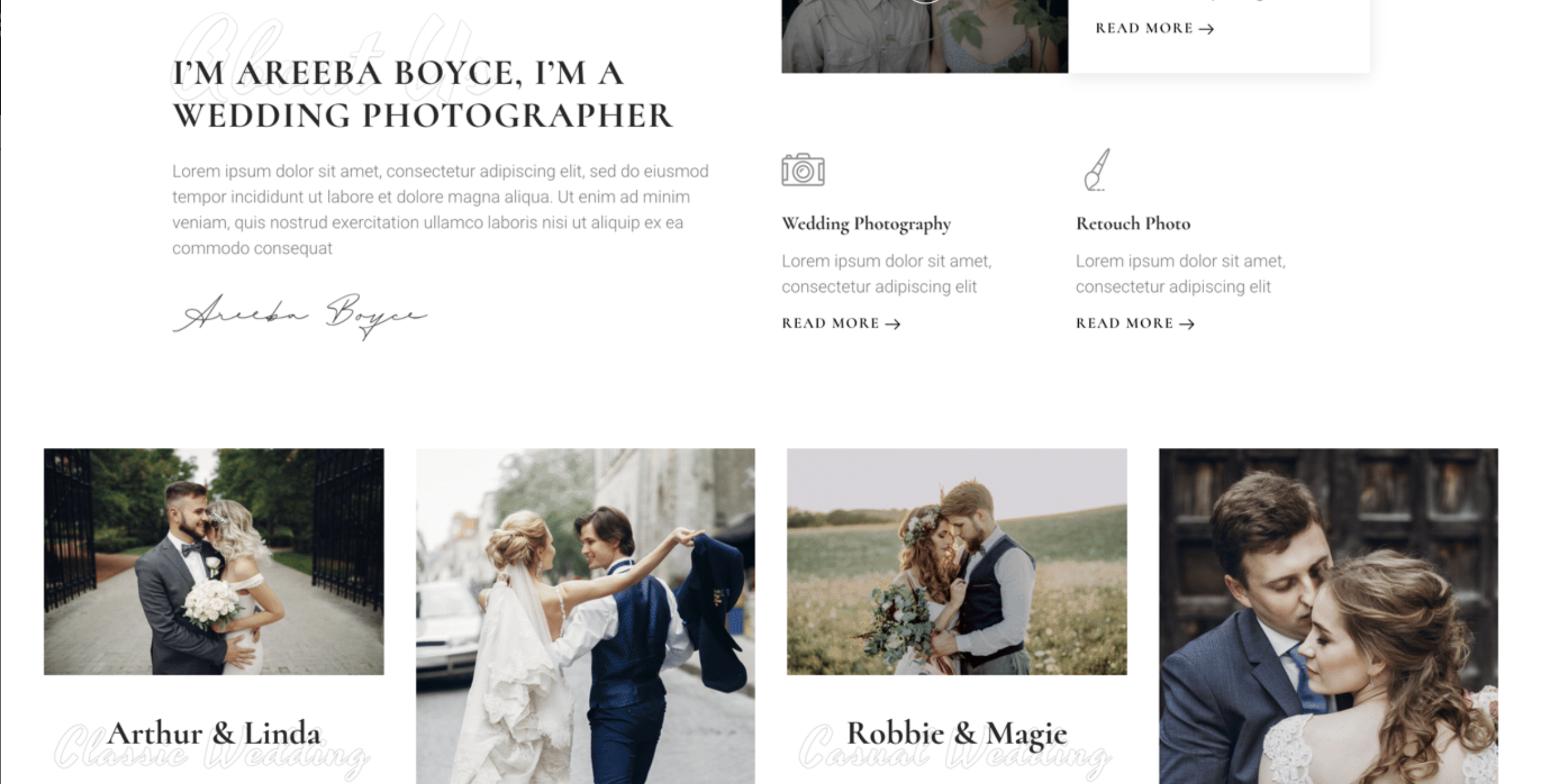Select the Retouch Photo service title
Viewport: 1541px width, 784px height.
(1133, 224)
